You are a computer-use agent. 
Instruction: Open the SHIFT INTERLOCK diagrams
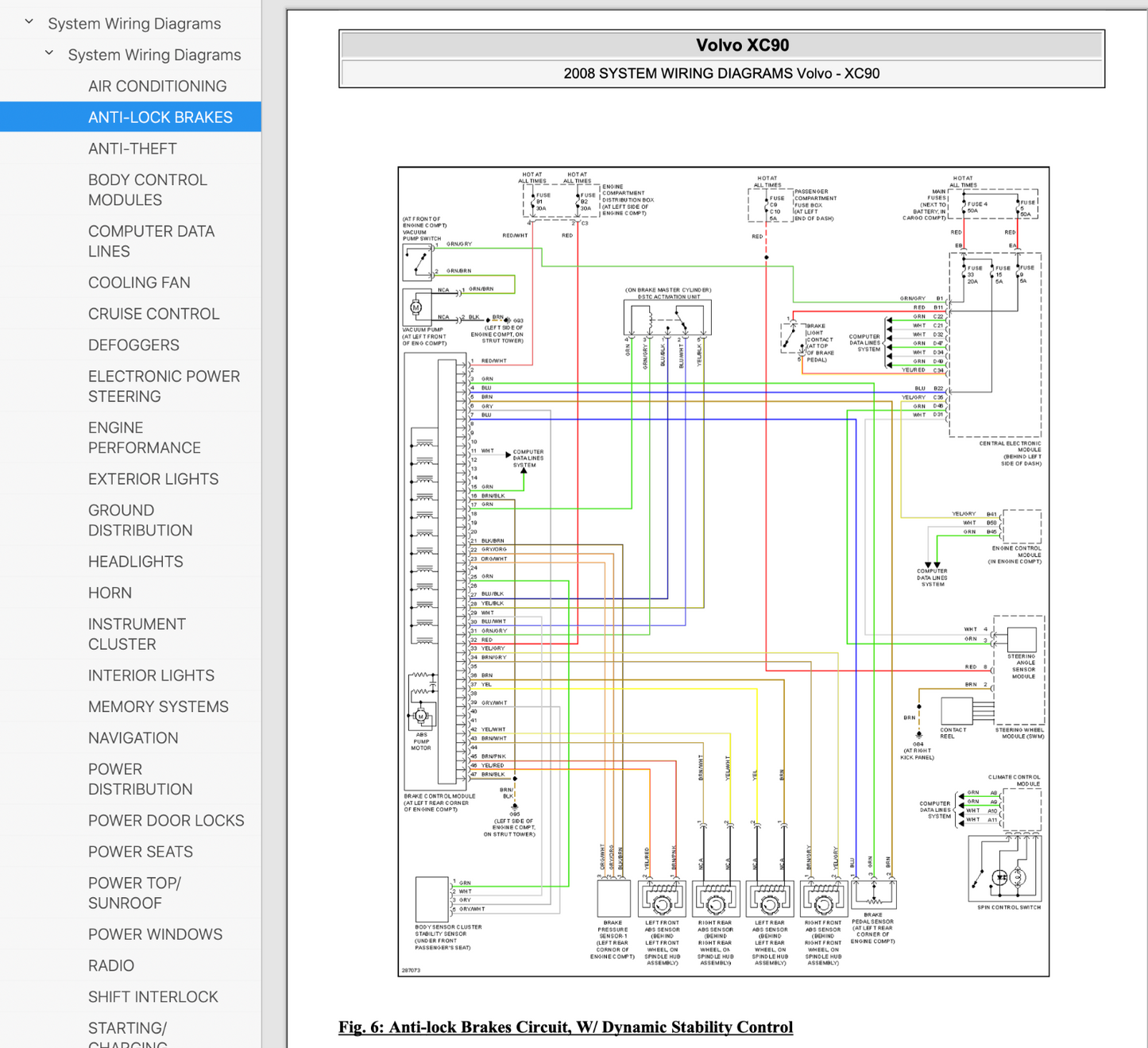[153, 996]
